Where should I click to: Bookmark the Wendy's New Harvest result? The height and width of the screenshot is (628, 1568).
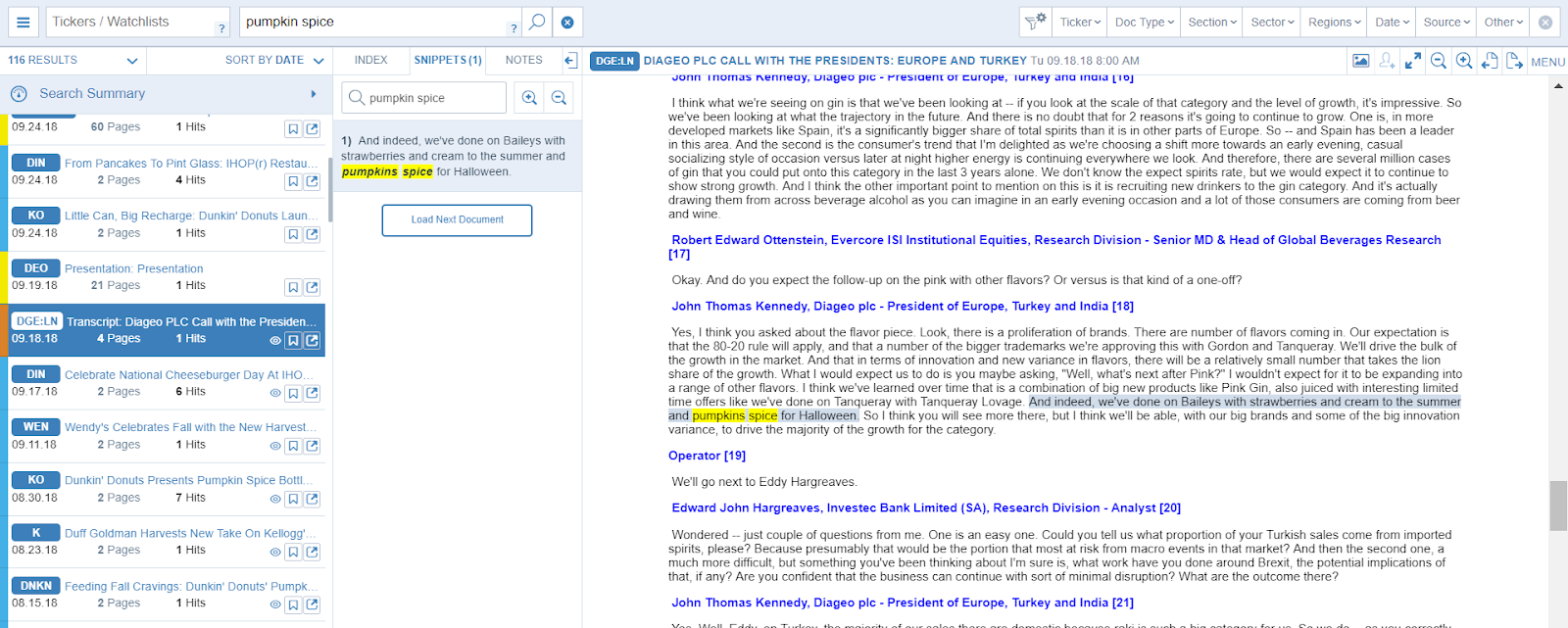tap(293, 446)
